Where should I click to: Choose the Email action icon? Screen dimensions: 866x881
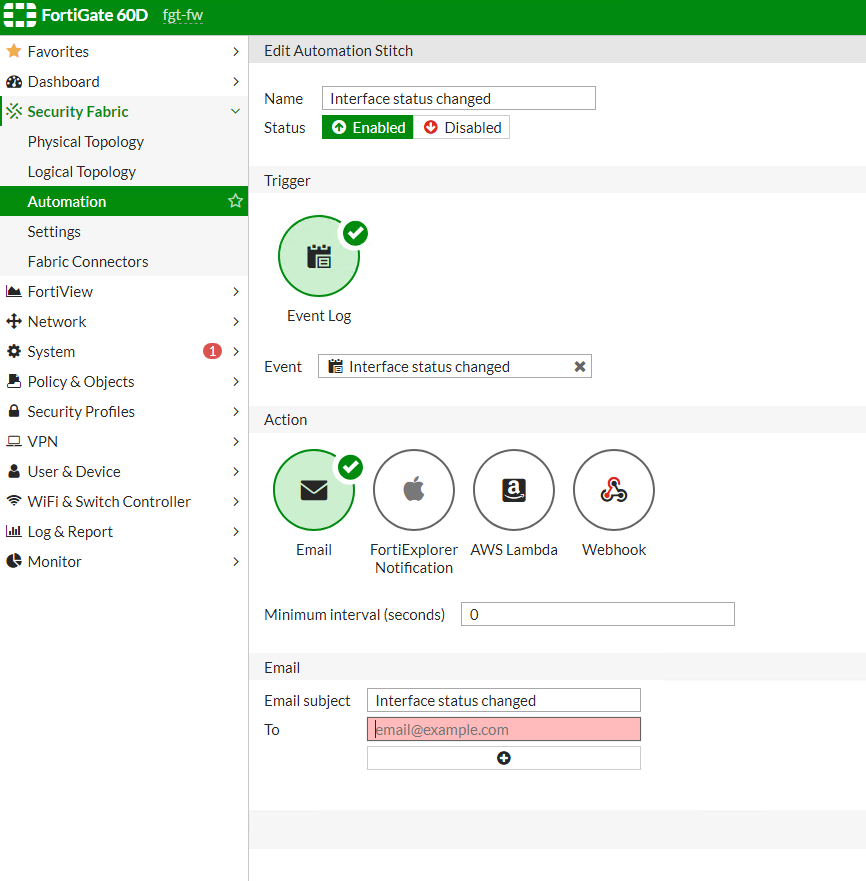(x=313, y=490)
